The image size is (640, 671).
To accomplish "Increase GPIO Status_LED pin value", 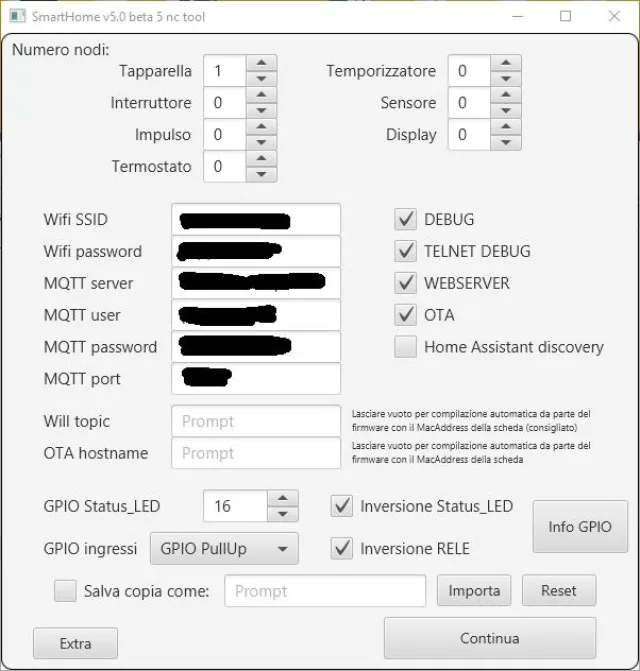I will (x=282, y=498).
